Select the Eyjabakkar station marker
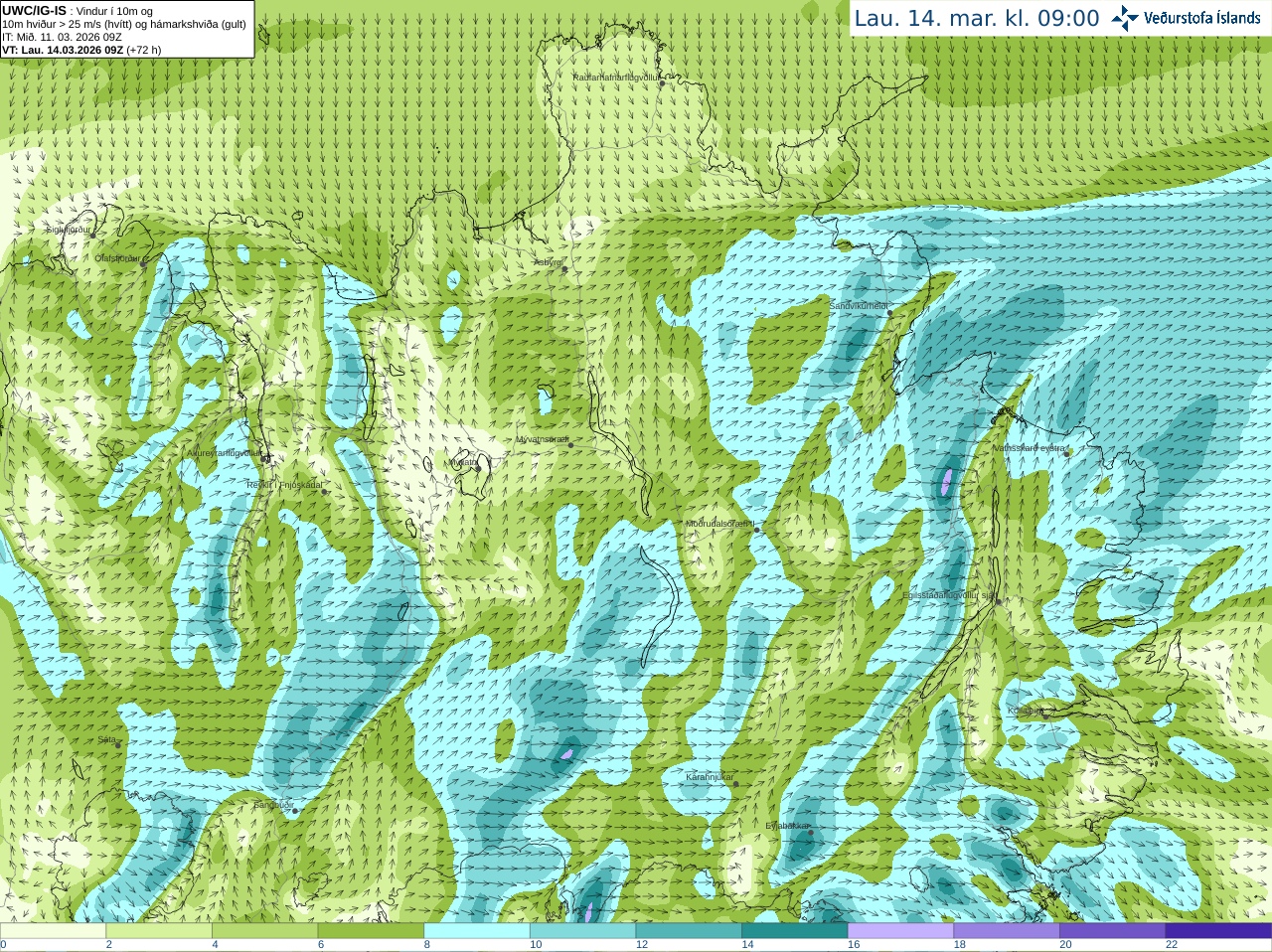The height and width of the screenshot is (952, 1272). click(811, 832)
